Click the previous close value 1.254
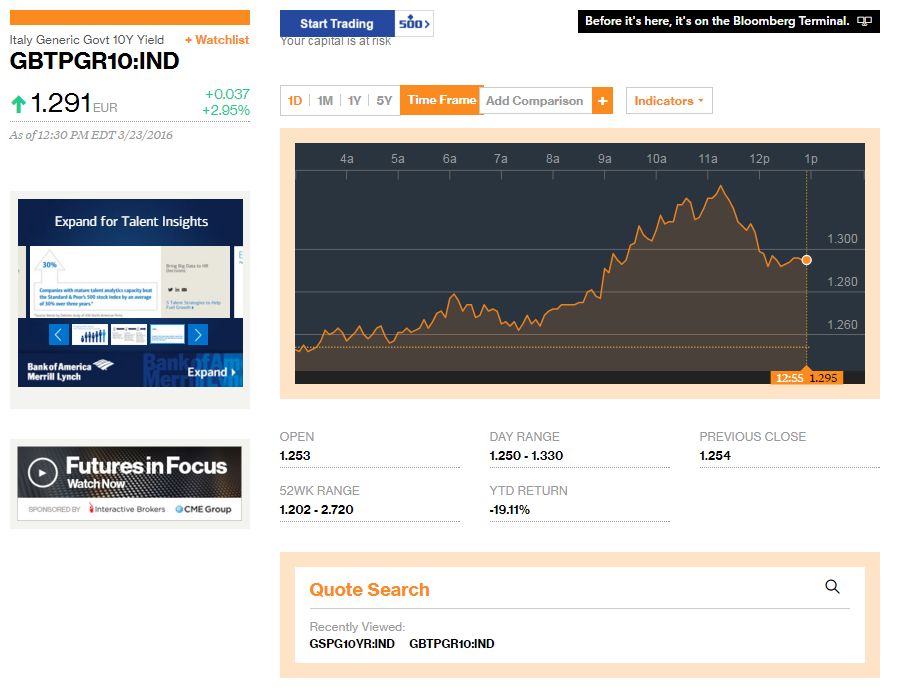The width and height of the screenshot is (909, 690). click(x=715, y=456)
